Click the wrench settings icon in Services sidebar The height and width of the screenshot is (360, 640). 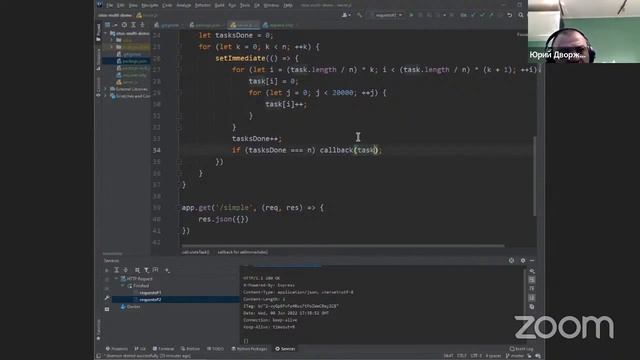point(107,298)
